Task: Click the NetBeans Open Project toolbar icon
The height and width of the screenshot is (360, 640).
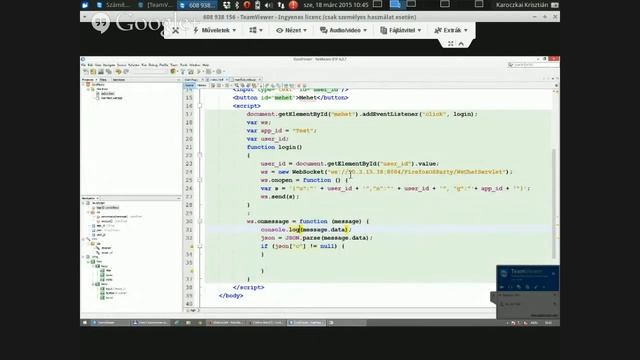Action: point(101,71)
